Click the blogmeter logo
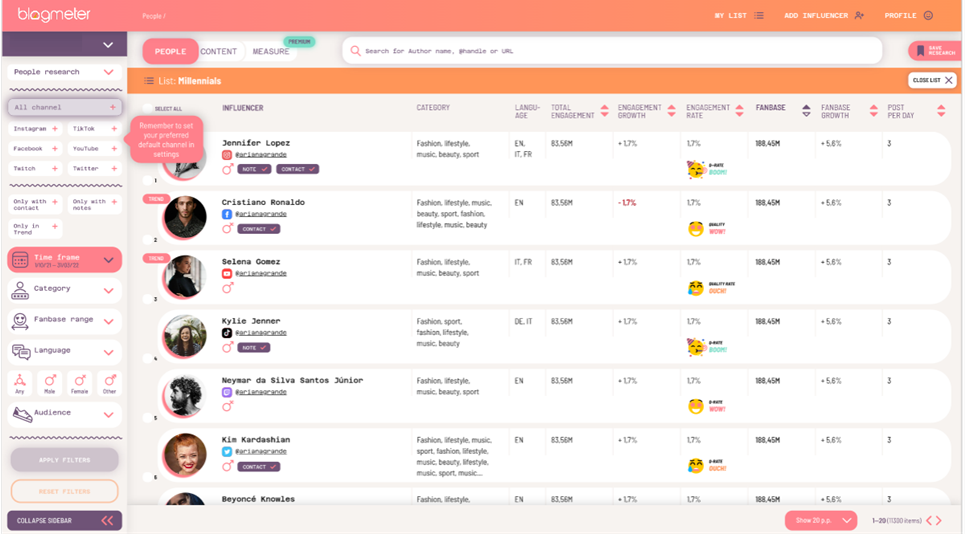 pos(54,14)
